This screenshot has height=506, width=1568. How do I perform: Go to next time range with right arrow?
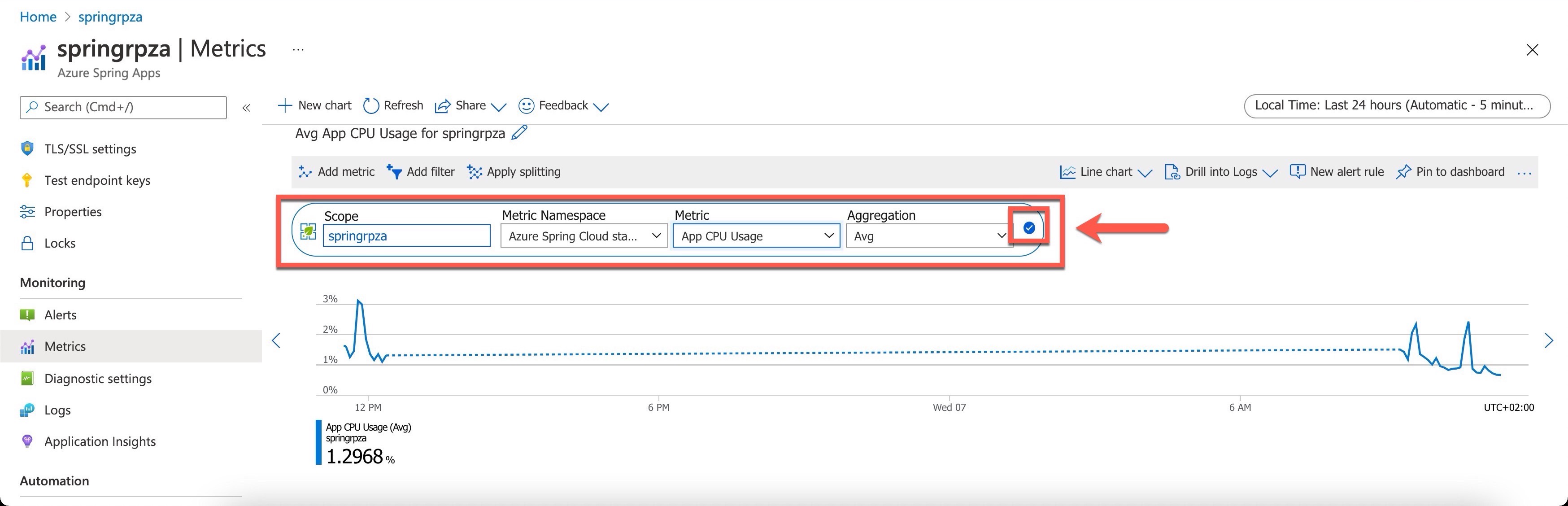(1549, 340)
